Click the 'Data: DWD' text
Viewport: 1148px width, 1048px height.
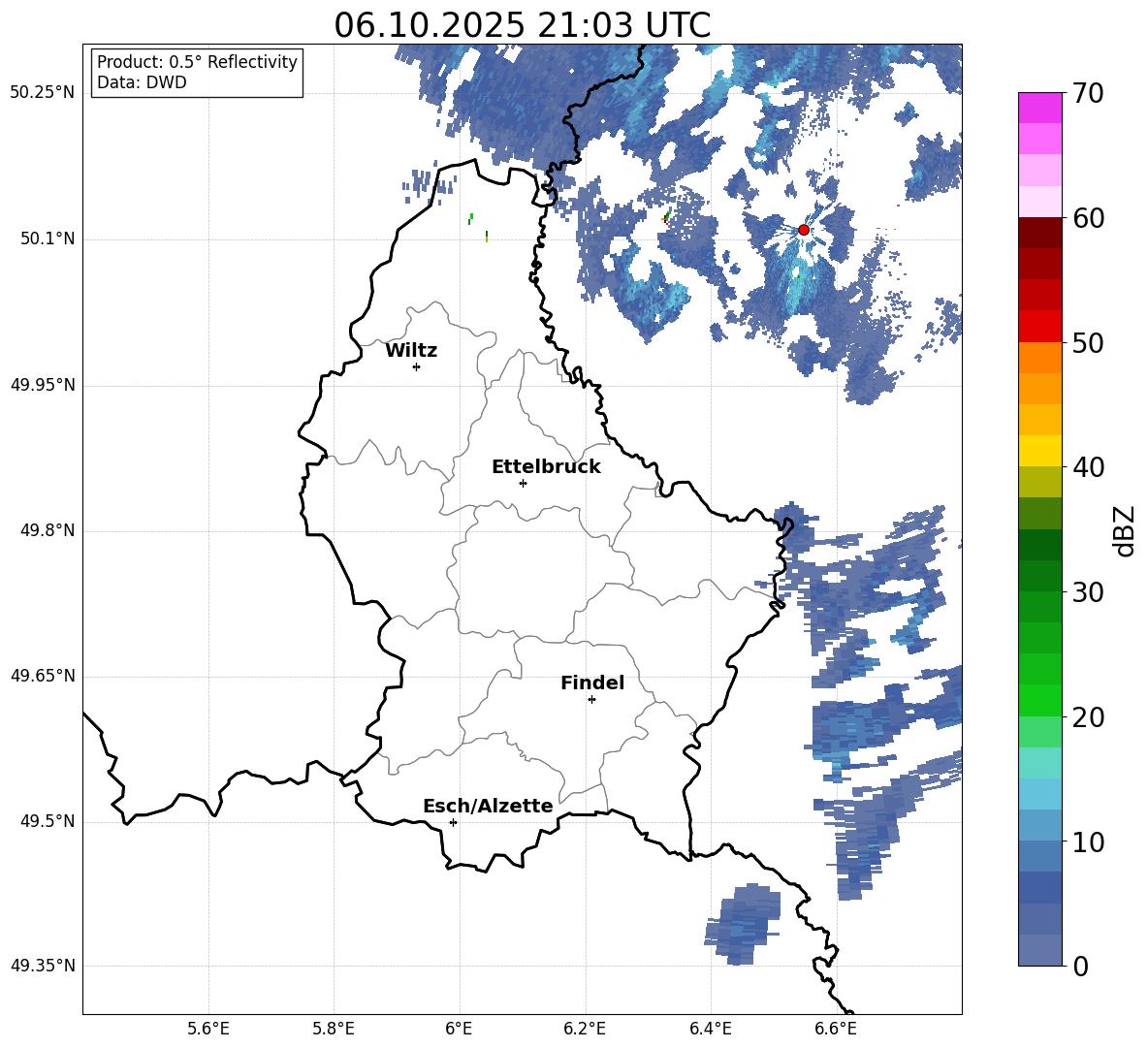click(142, 82)
